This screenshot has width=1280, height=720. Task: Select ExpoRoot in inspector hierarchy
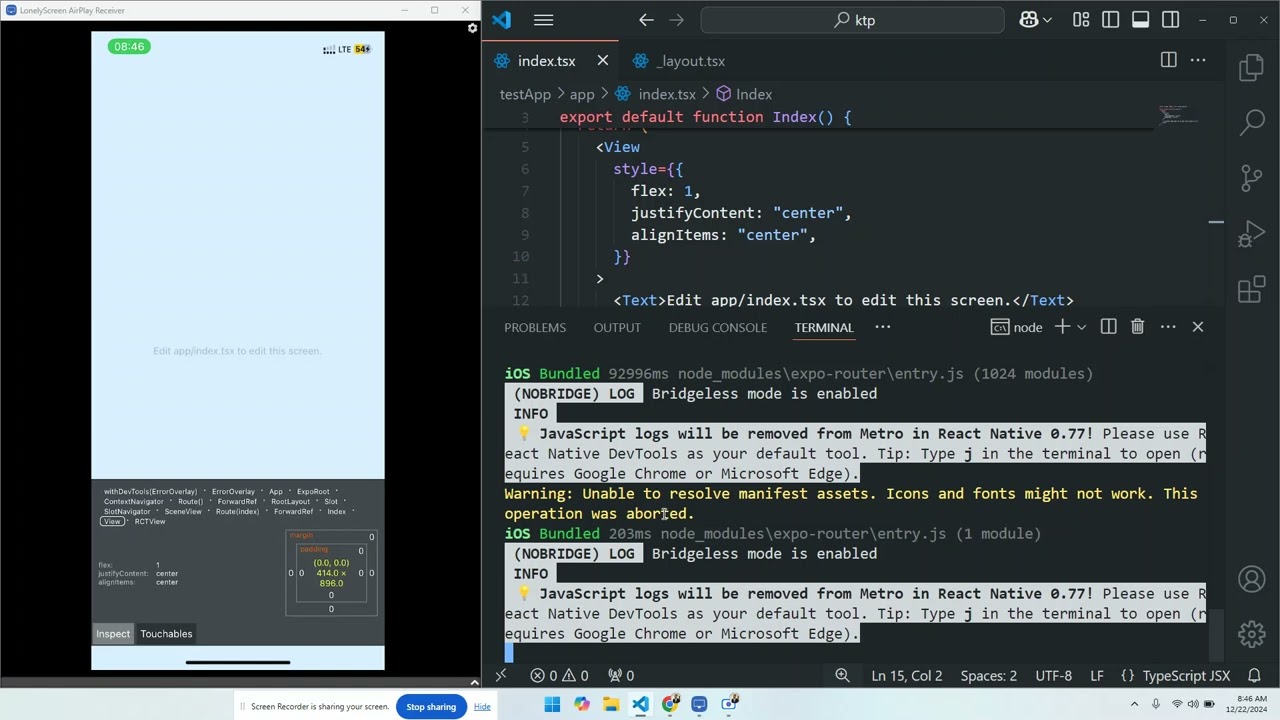tap(313, 492)
